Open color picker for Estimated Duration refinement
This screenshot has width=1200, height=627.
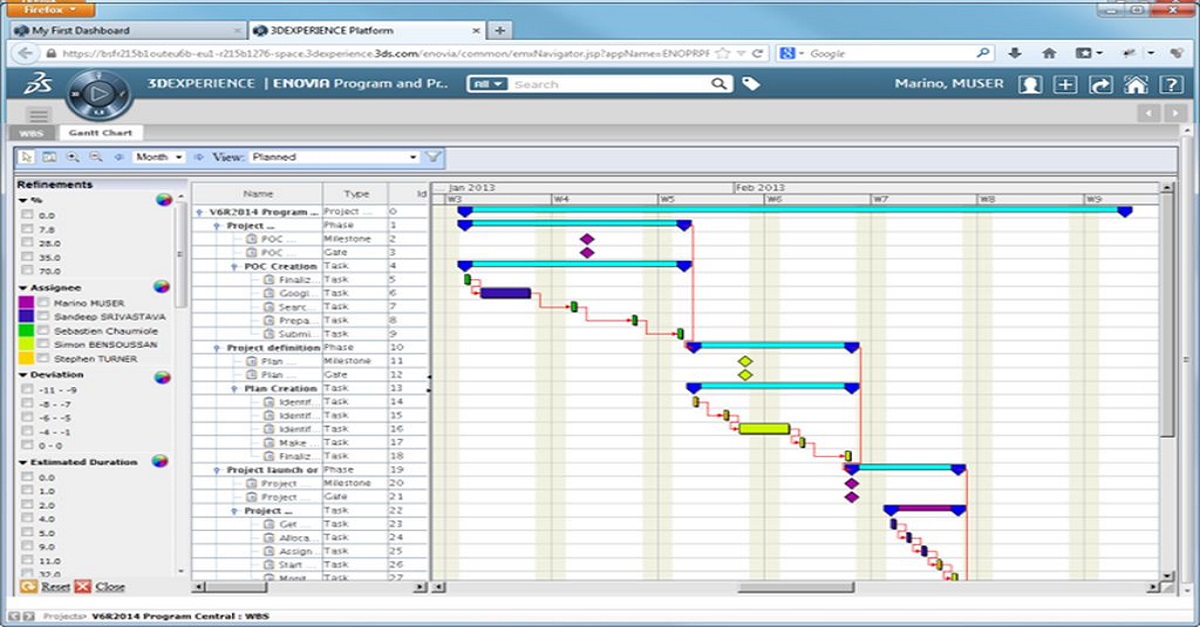tap(158, 462)
